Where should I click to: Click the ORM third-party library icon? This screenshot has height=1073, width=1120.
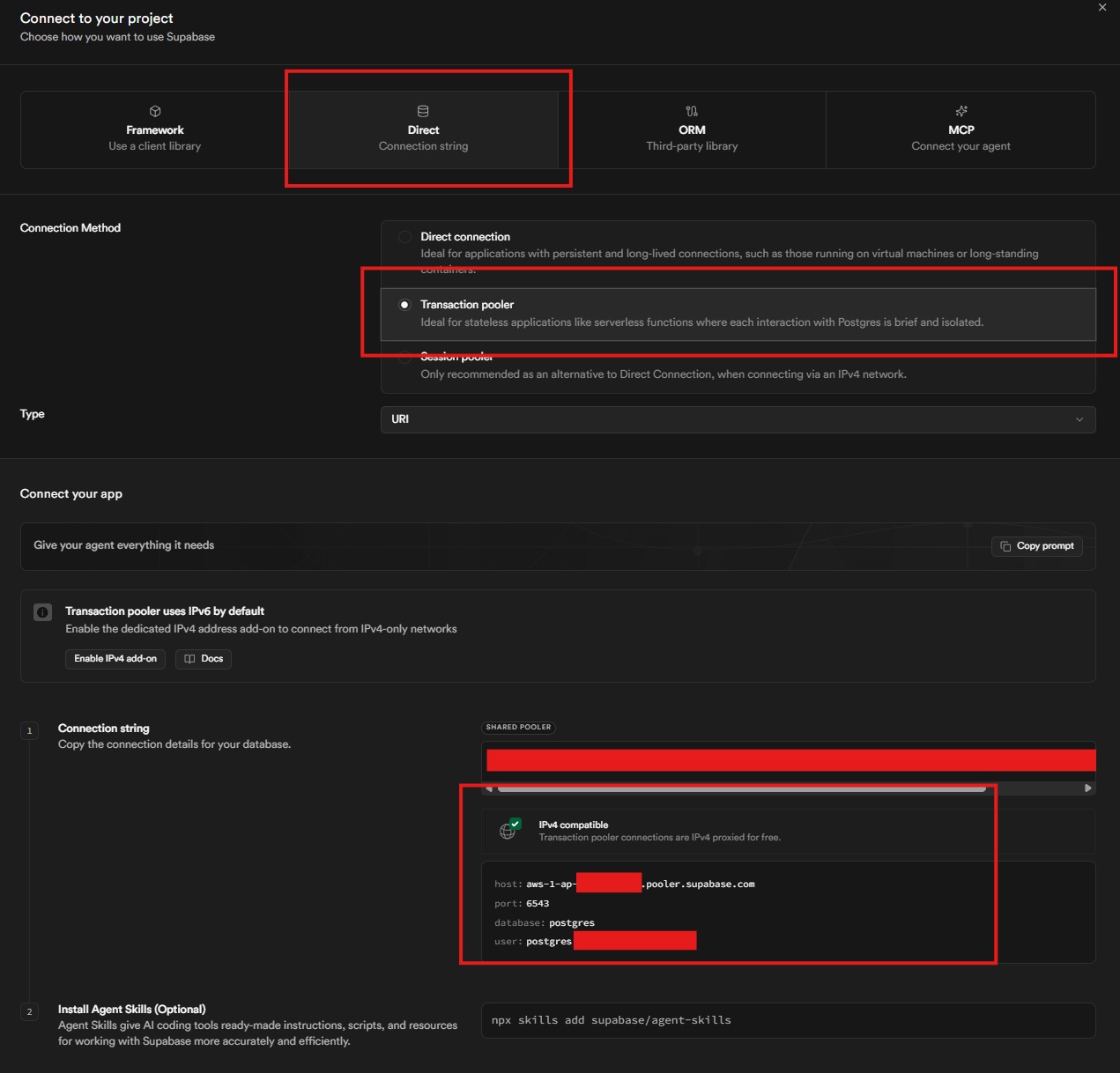692,111
